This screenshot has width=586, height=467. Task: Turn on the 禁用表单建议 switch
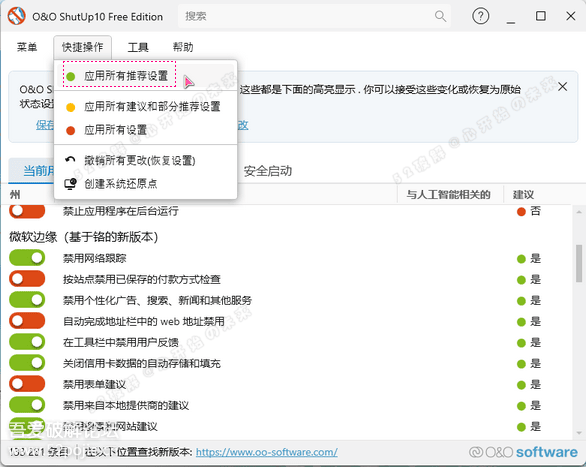[x=27, y=384]
